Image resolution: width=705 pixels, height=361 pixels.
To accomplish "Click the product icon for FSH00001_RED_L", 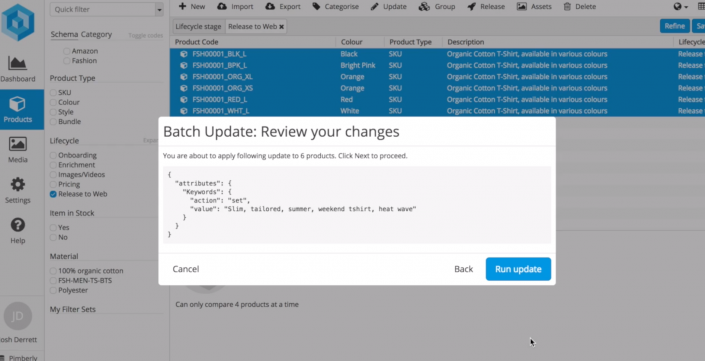I will (x=183, y=99).
